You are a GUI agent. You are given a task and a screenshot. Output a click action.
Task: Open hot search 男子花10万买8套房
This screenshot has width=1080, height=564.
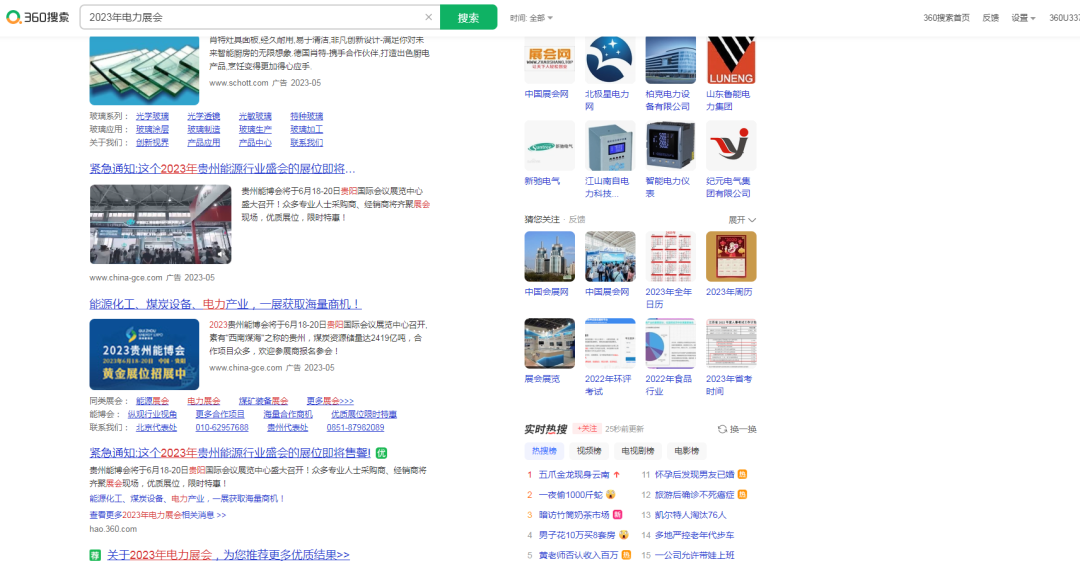577,535
